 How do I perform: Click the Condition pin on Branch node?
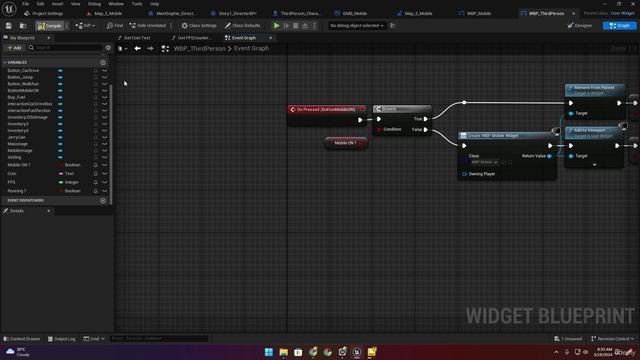pyautogui.click(x=379, y=129)
